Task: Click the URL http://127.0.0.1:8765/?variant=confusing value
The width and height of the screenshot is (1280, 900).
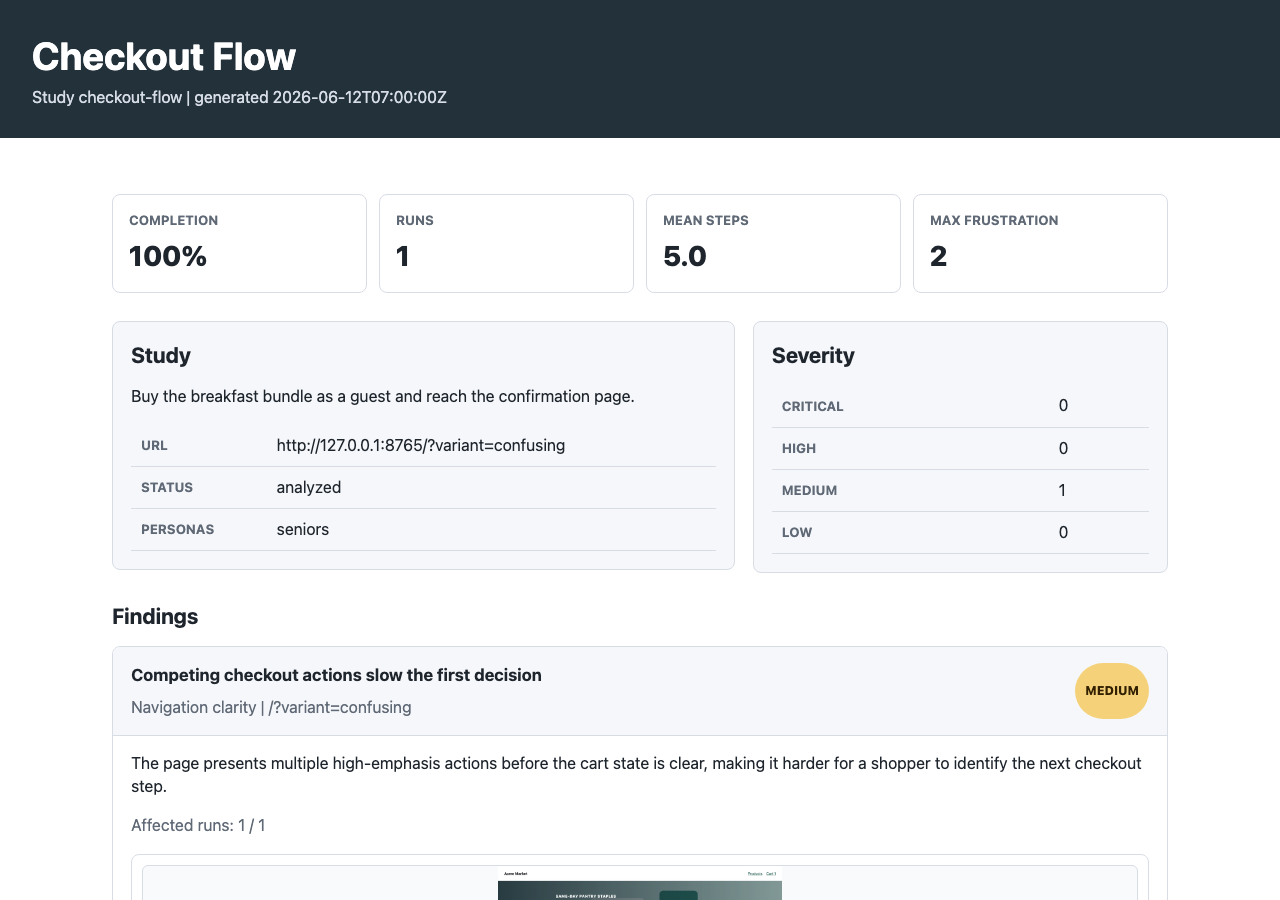Action: pos(421,445)
